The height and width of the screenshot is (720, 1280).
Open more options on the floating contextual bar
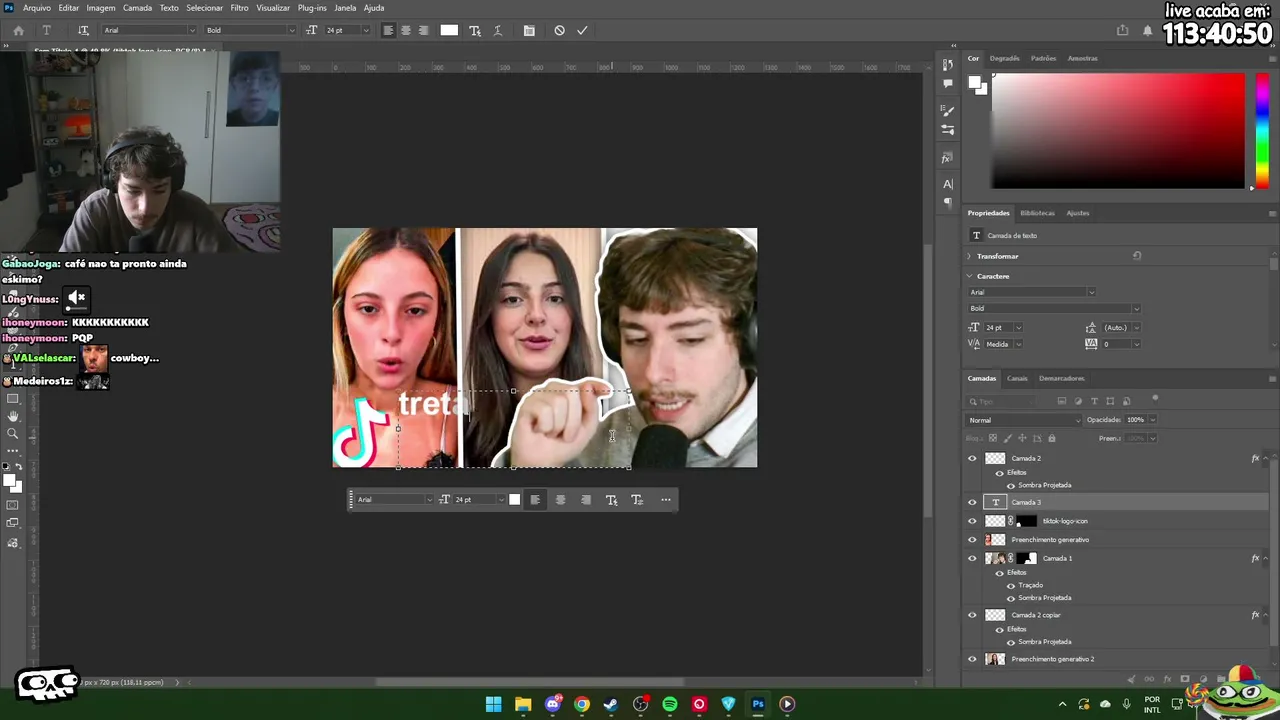coord(666,500)
